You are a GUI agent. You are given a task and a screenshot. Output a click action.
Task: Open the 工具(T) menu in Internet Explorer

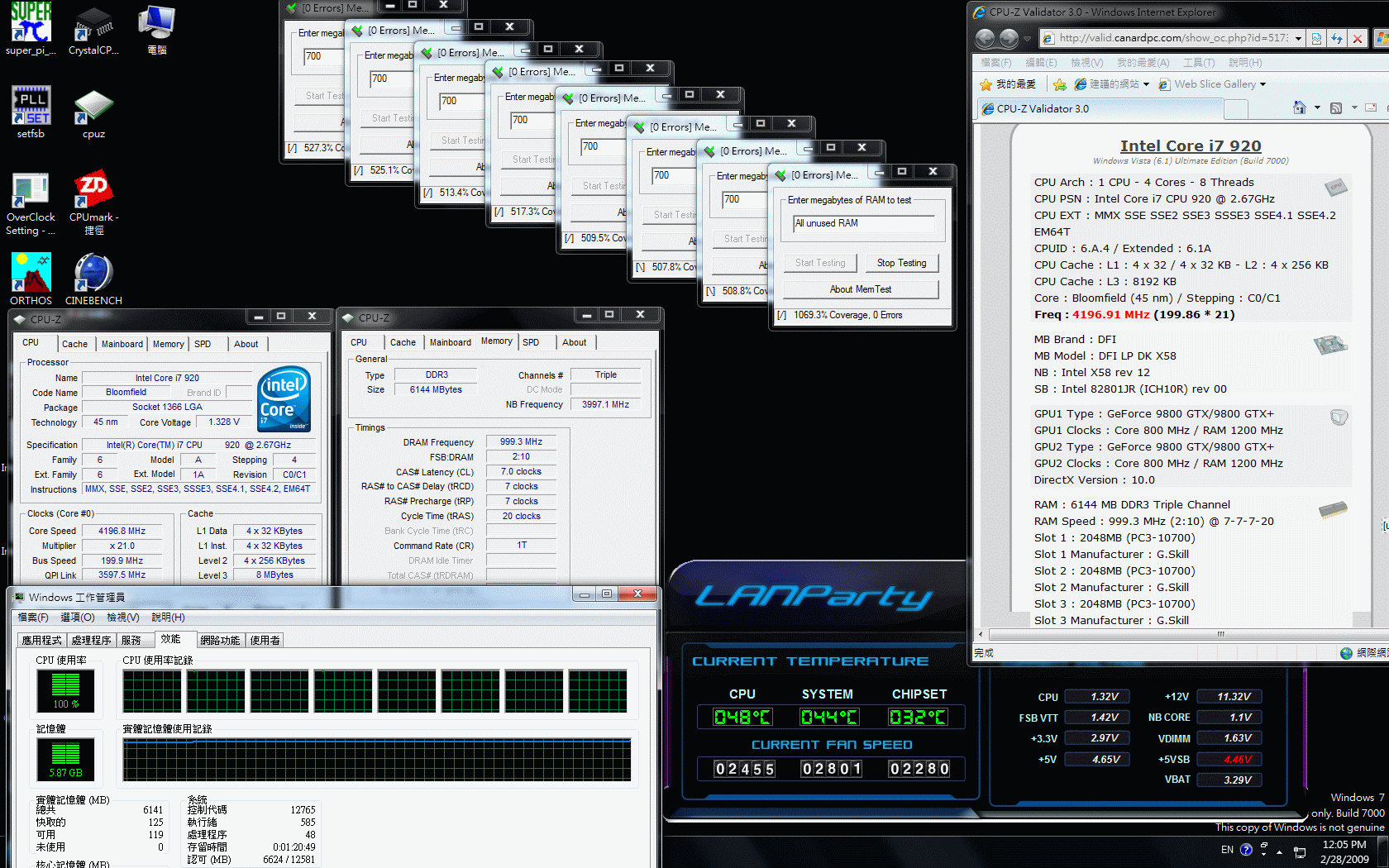[x=1199, y=63]
